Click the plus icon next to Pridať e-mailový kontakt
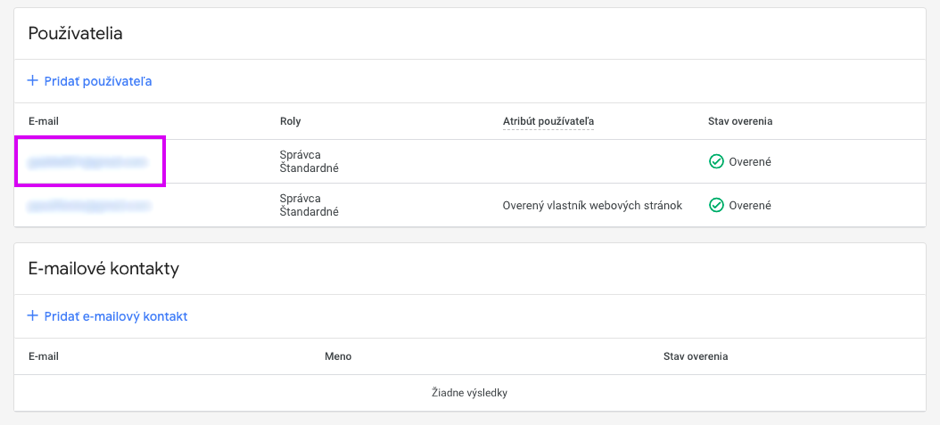The image size is (940, 425). [x=32, y=315]
